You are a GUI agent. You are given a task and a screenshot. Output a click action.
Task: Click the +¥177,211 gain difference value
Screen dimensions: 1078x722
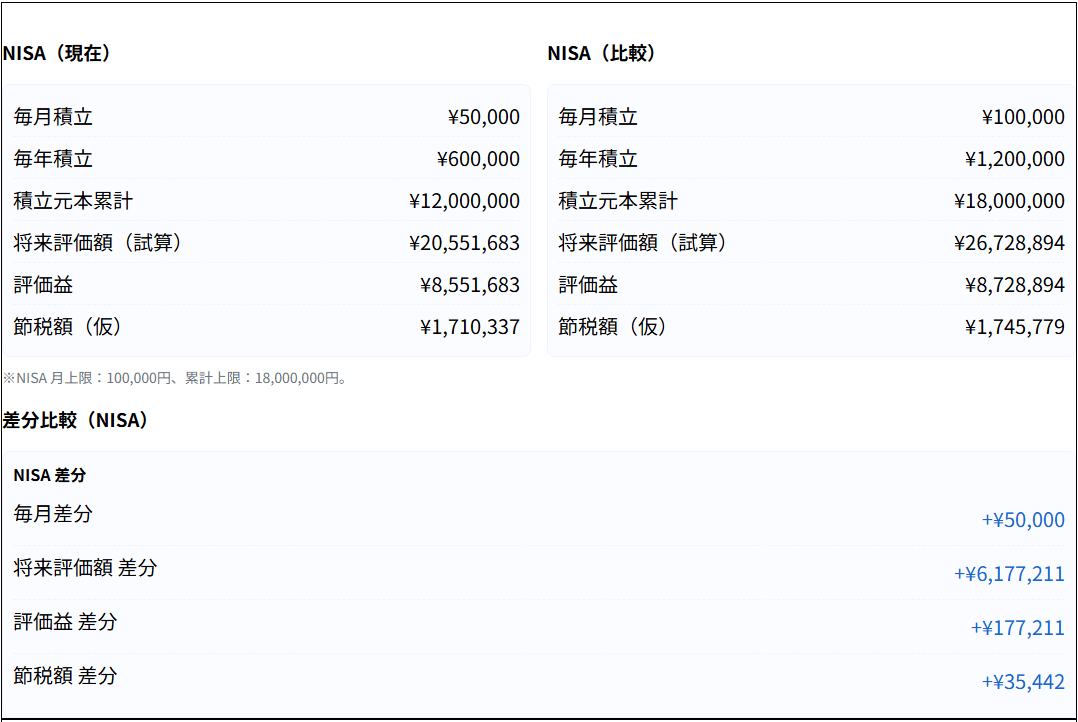[1017, 628]
